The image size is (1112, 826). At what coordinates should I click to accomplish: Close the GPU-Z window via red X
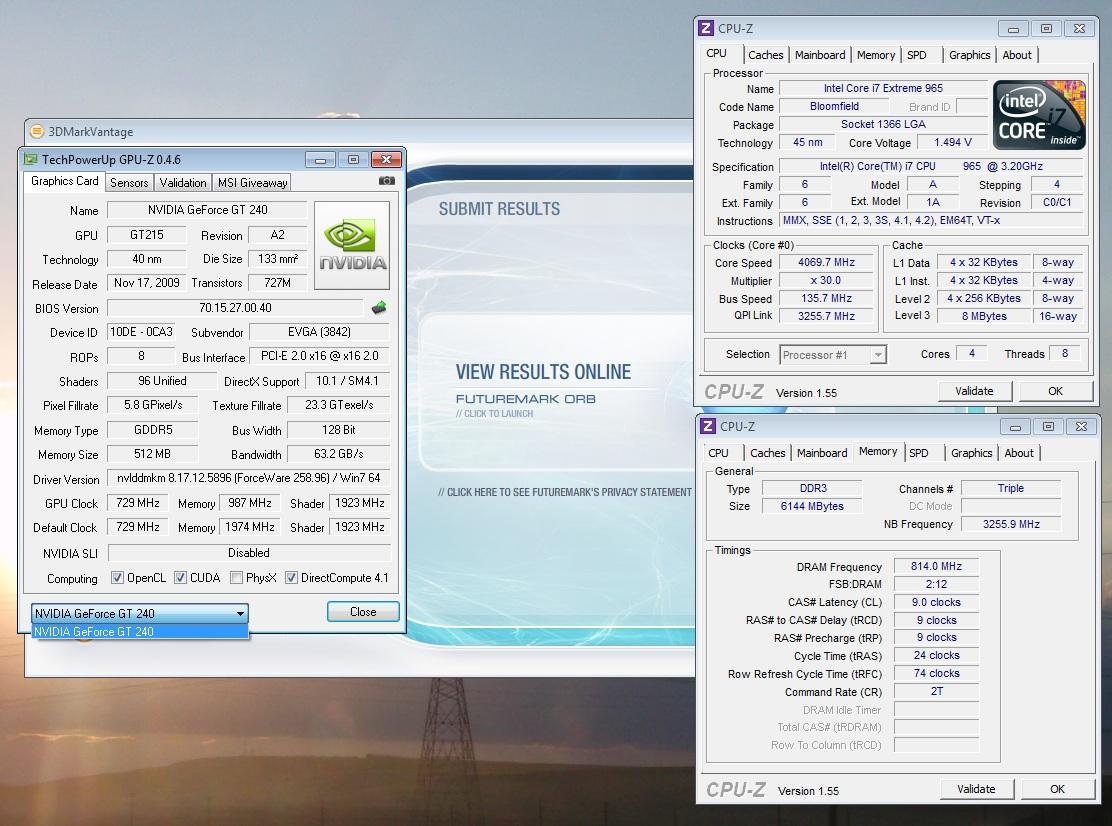click(387, 160)
